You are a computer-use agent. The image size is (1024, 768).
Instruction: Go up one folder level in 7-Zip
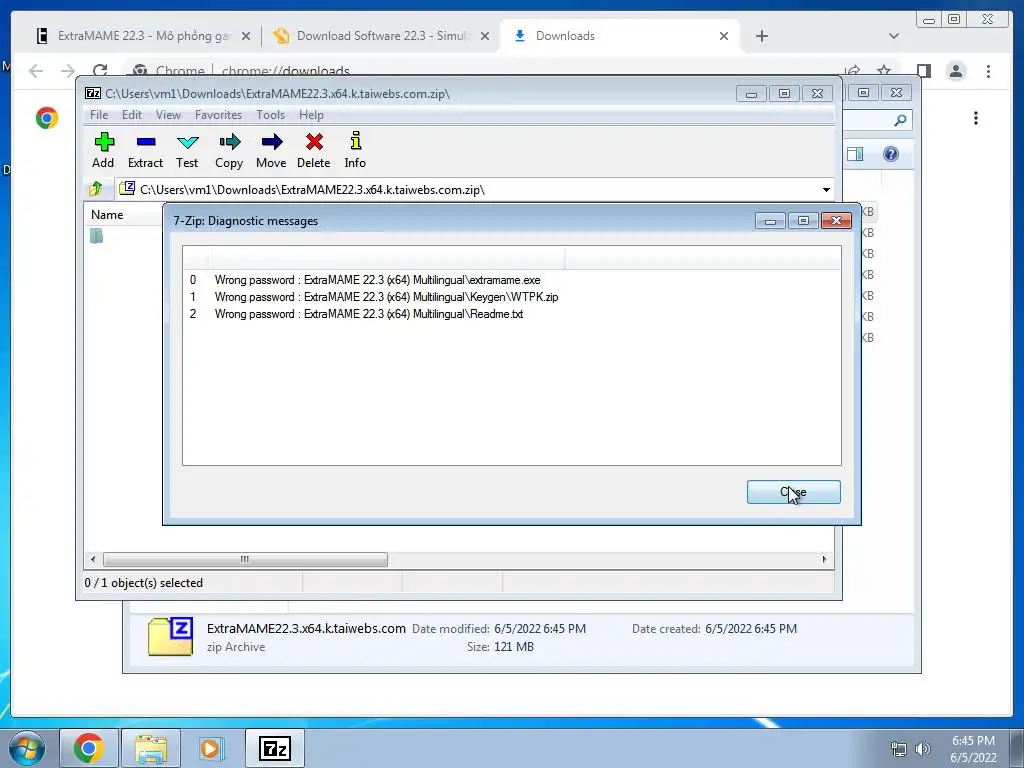[96, 189]
